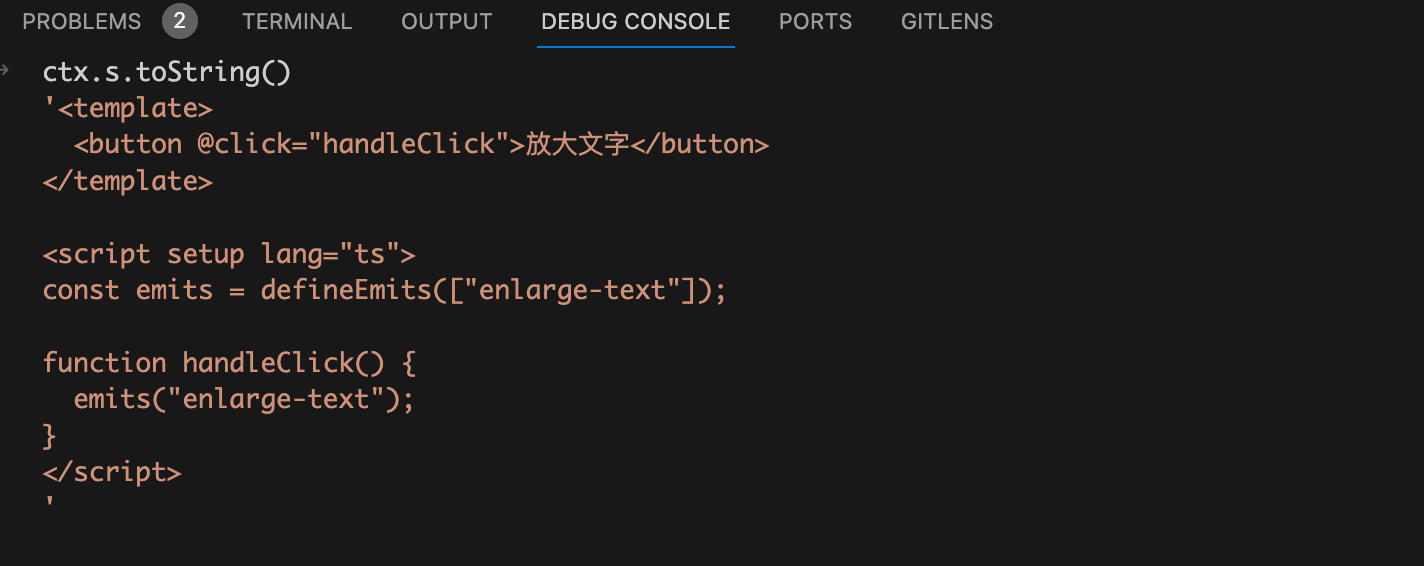Viewport: 1424px width, 566px height.
Task: Click the <script setup lang="ts"> line
Action: point(229,254)
